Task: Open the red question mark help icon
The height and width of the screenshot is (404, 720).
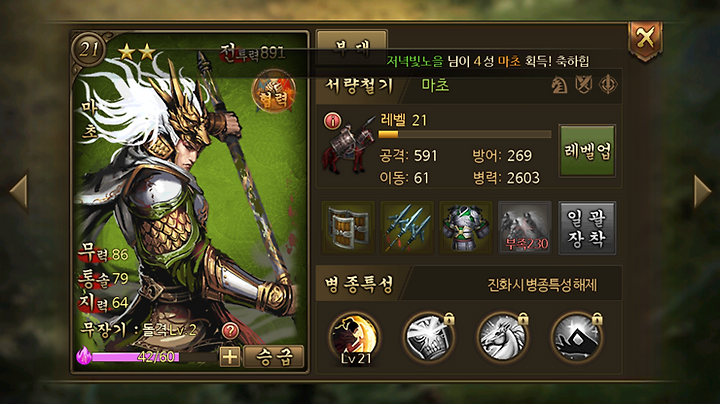Action: coord(230,331)
